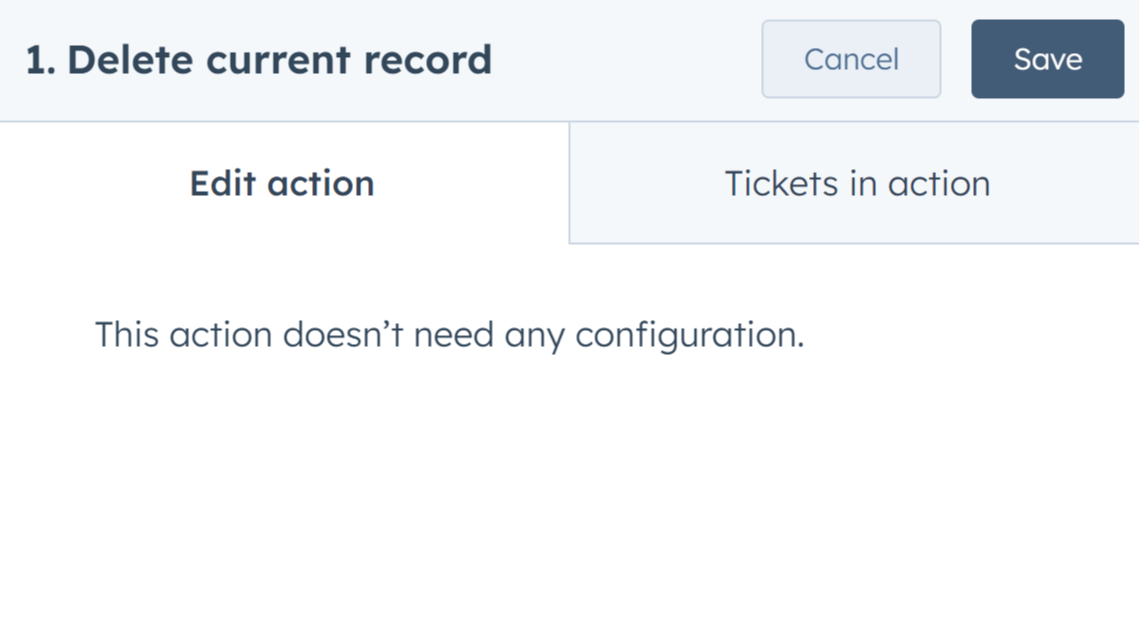1139x640 pixels.
Task: Return to the Edit action panel
Action: 282,184
